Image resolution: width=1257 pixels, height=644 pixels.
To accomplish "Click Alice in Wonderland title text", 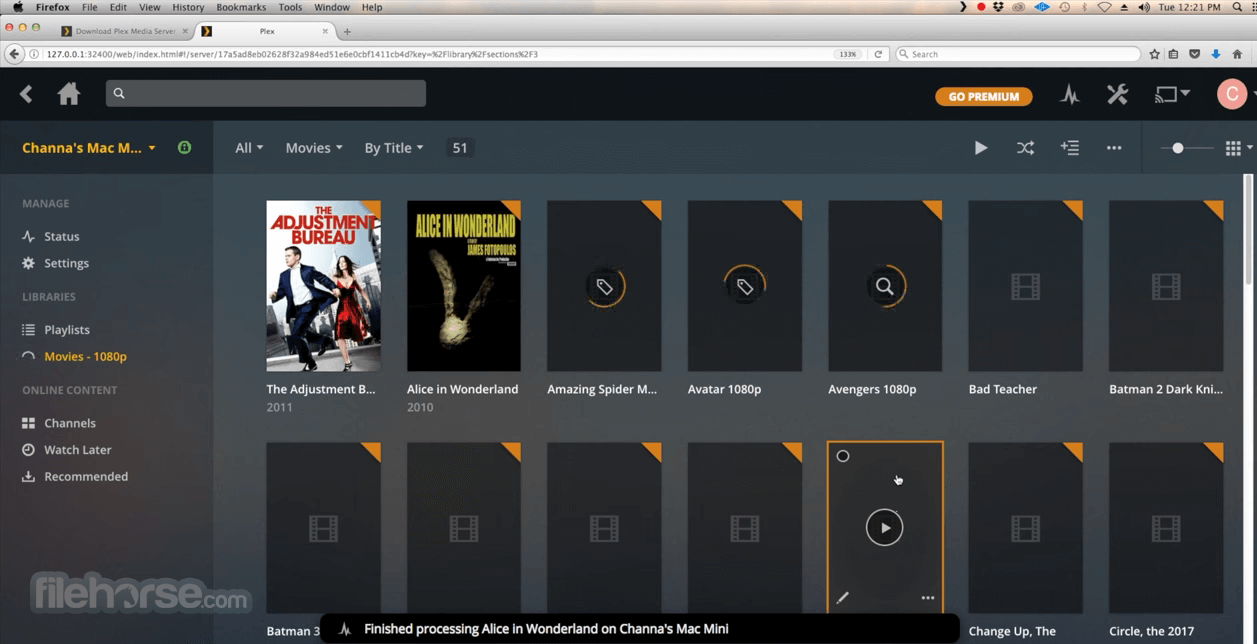I will click(x=463, y=390).
